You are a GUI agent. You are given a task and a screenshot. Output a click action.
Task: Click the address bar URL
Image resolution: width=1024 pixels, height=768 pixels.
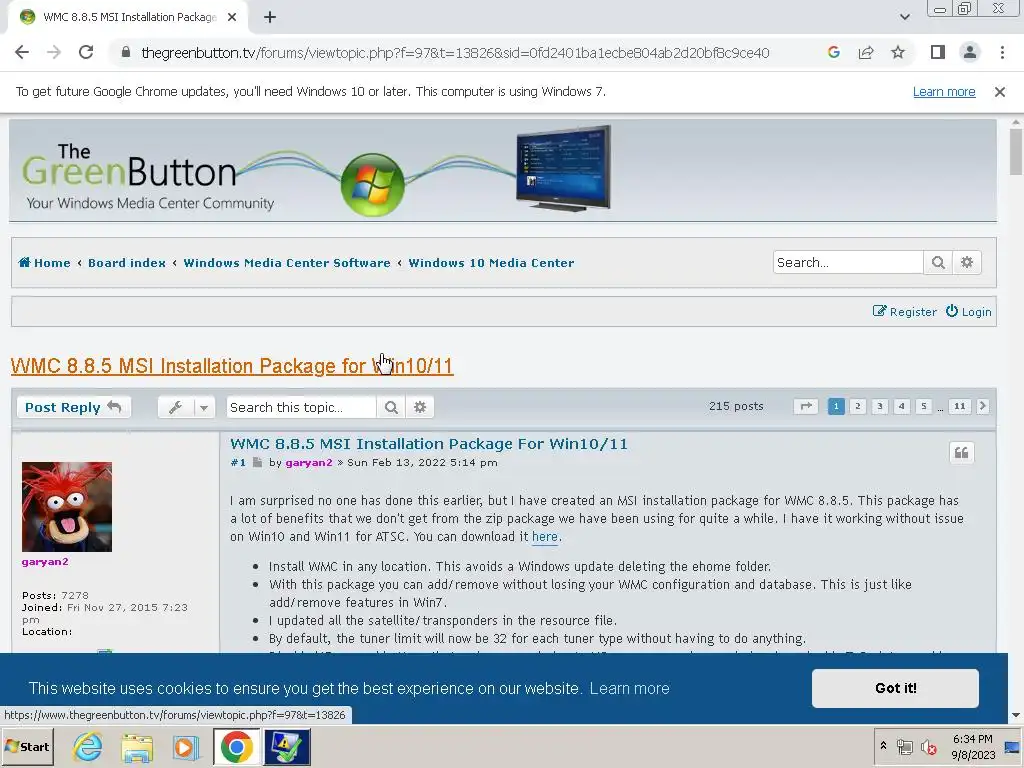pos(455,53)
